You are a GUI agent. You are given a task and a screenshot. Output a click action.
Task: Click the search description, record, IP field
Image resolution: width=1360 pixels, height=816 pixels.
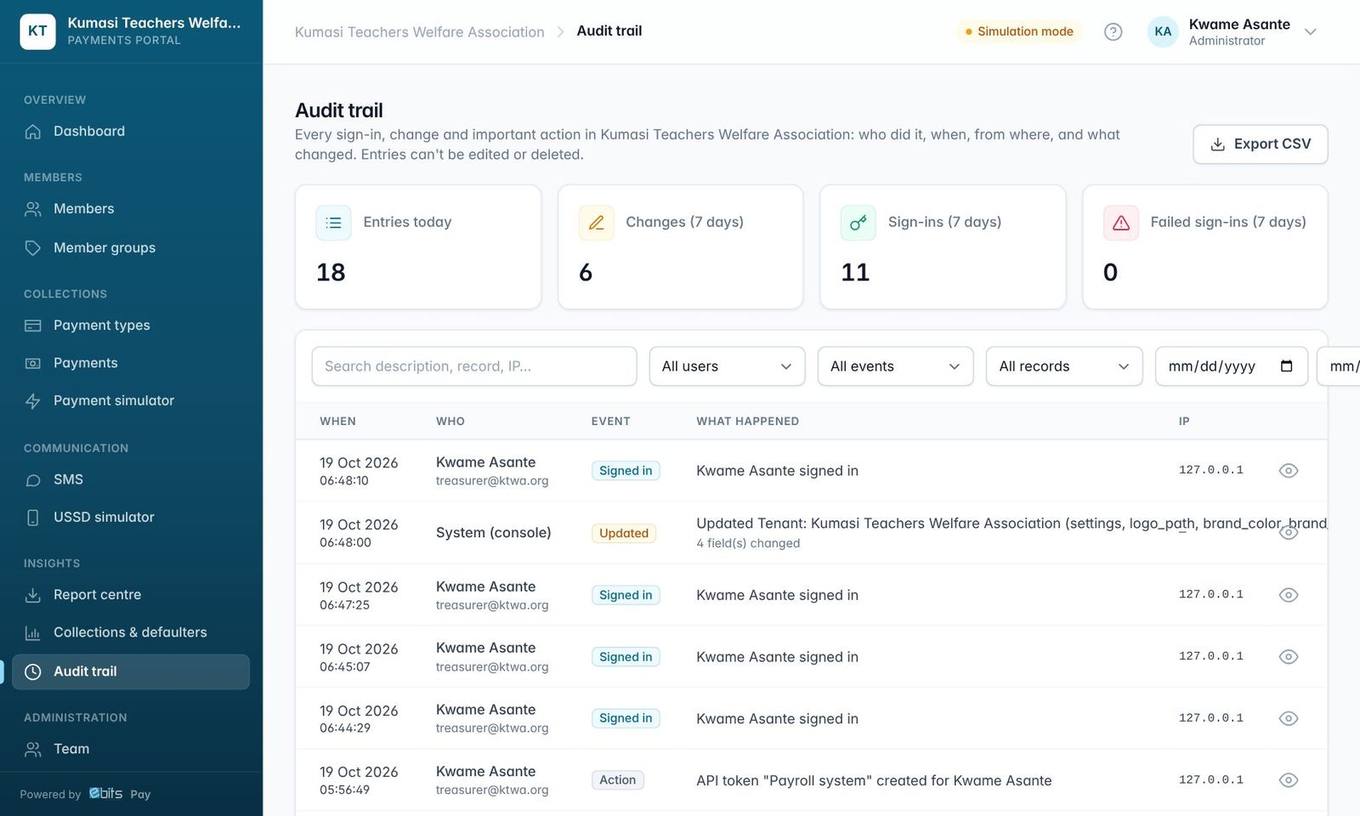click(474, 366)
